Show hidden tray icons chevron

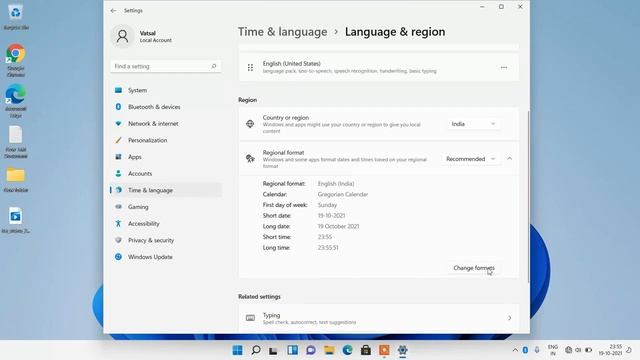point(515,350)
